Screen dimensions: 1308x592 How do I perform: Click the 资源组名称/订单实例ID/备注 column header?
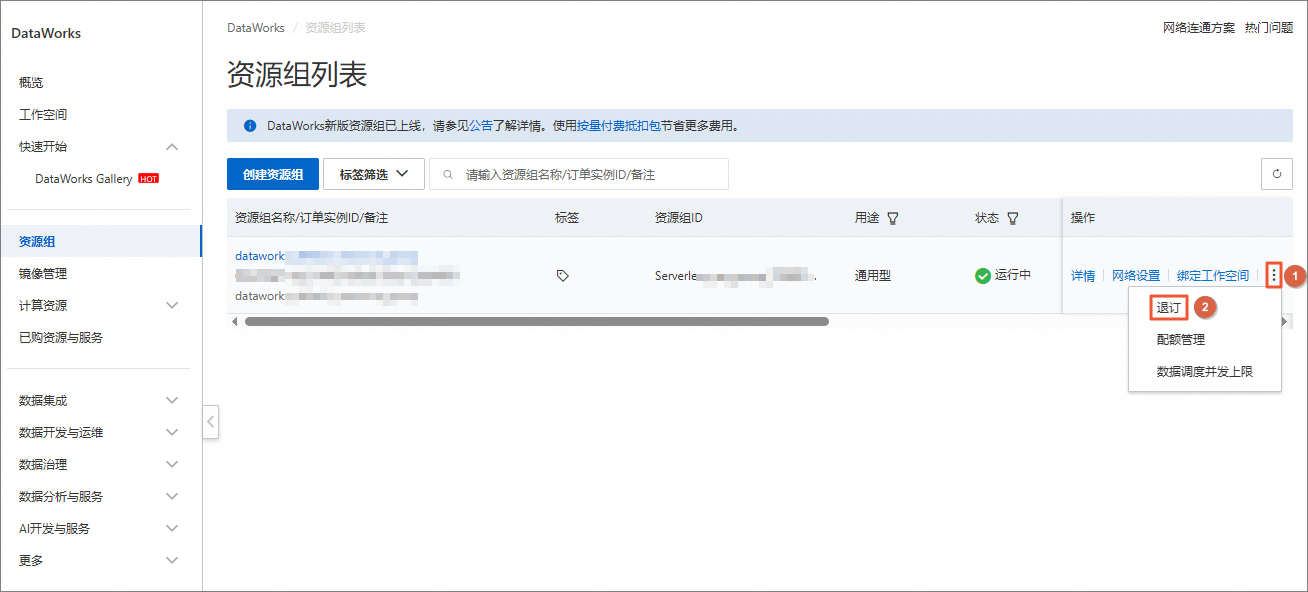point(311,218)
